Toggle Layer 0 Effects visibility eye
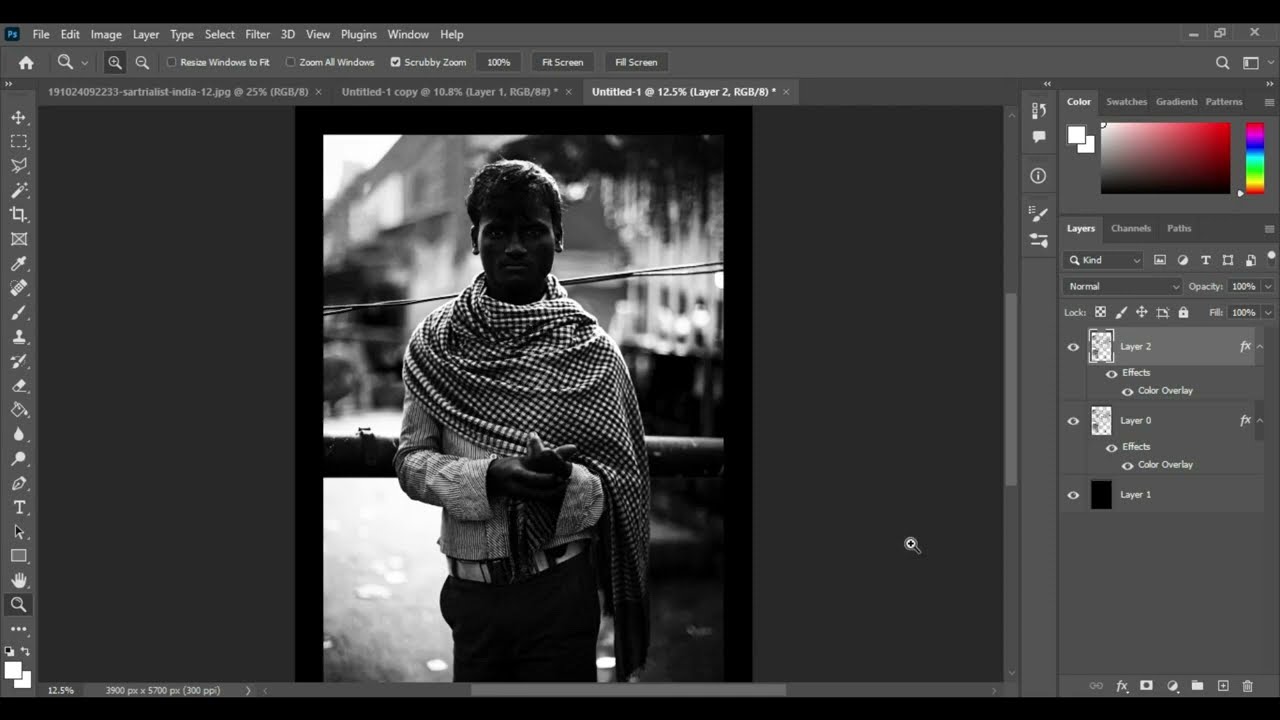The width and height of the screenshot is (1280, 720). tap(1111, 447)
